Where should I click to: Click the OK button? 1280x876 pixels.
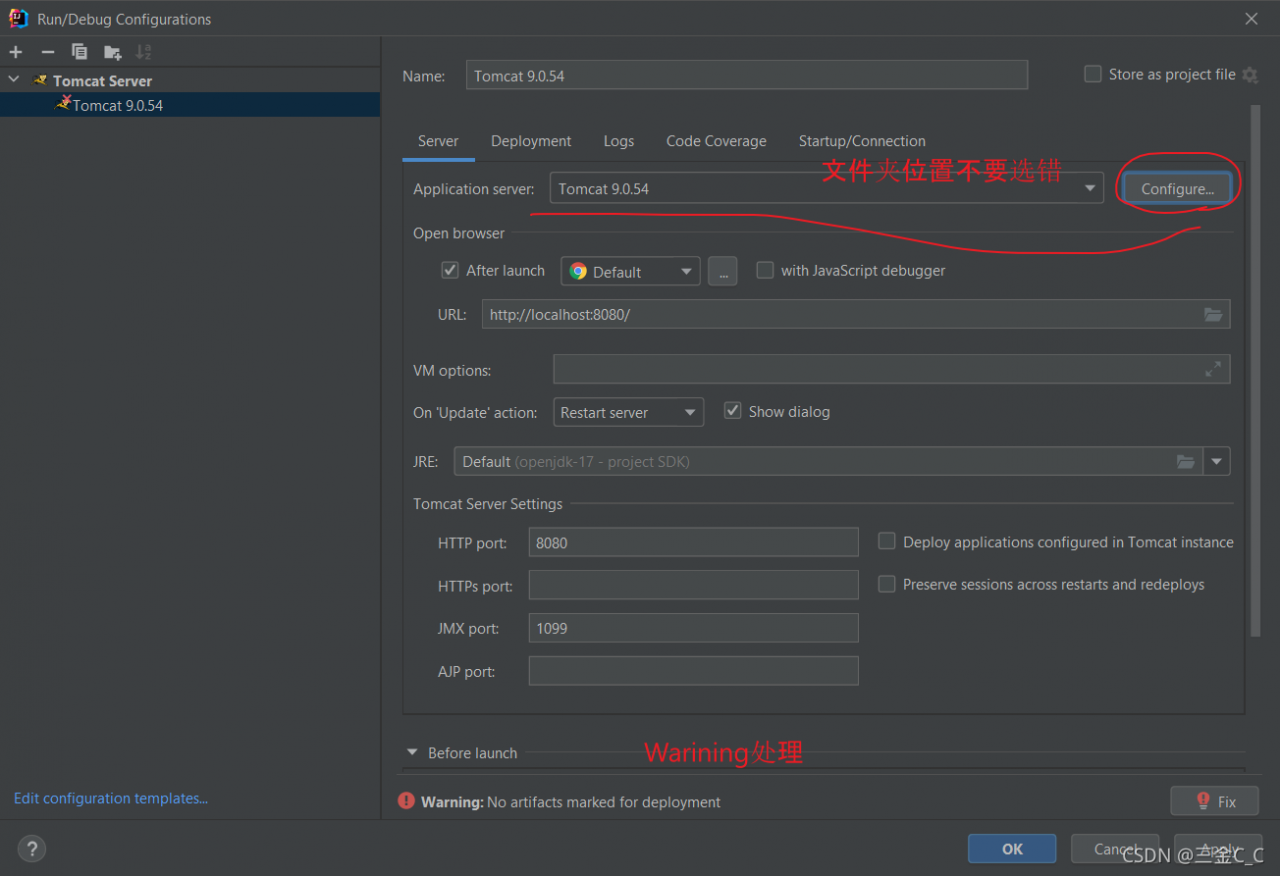click(x=1012, y=849)
